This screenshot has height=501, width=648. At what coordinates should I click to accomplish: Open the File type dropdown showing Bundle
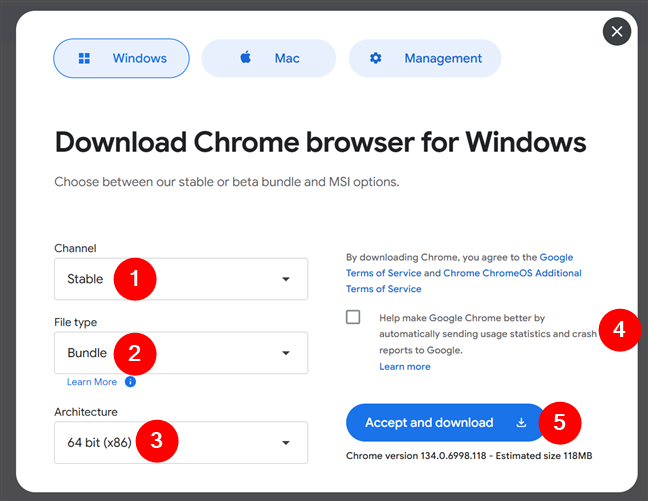point(181,353)
